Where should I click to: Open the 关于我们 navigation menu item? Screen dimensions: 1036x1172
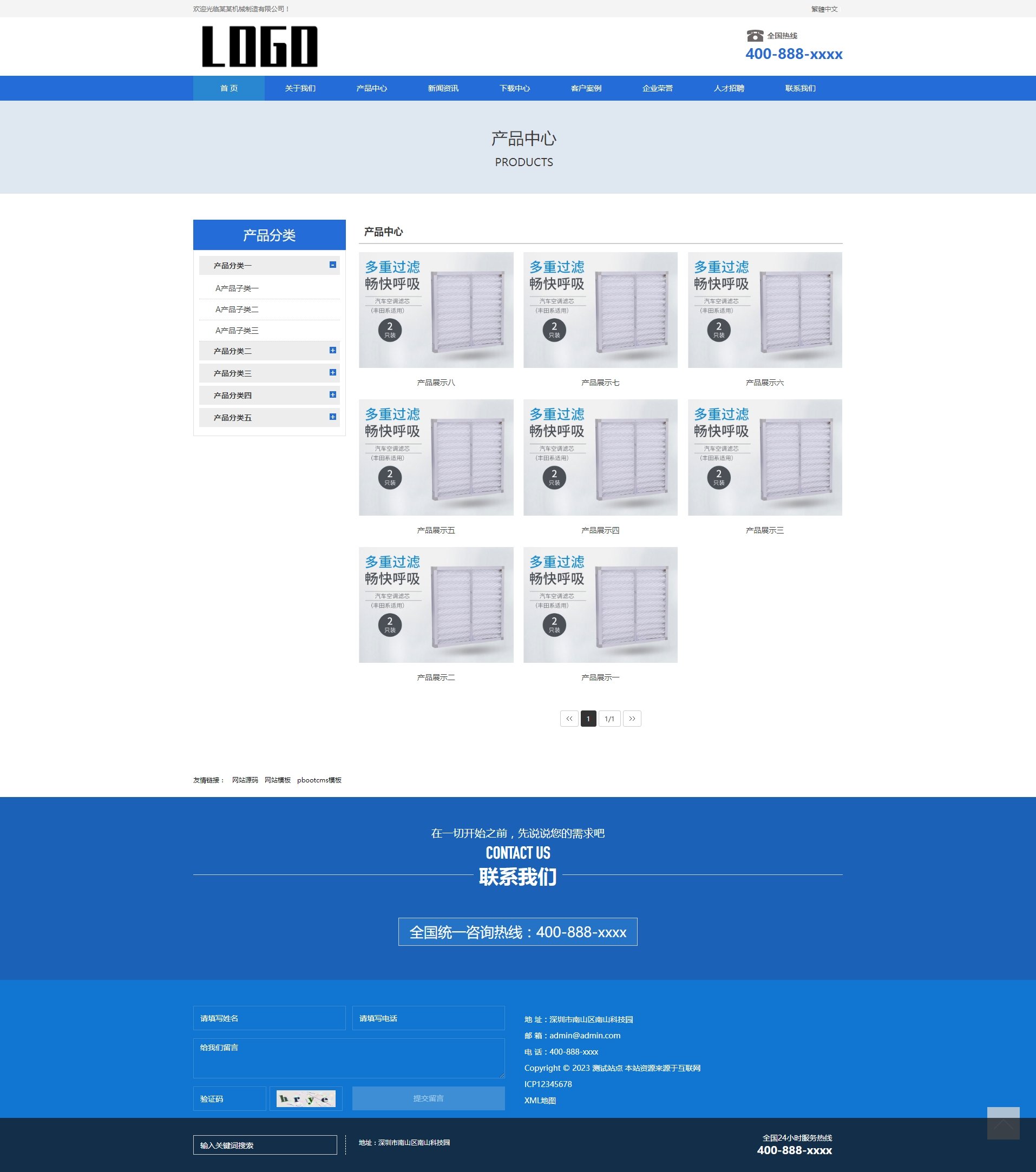[300, 88]
